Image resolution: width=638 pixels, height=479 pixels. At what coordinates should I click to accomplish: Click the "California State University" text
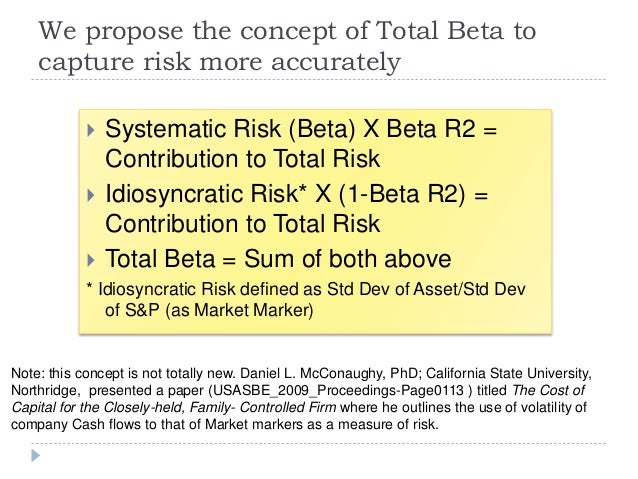[508, 373]
